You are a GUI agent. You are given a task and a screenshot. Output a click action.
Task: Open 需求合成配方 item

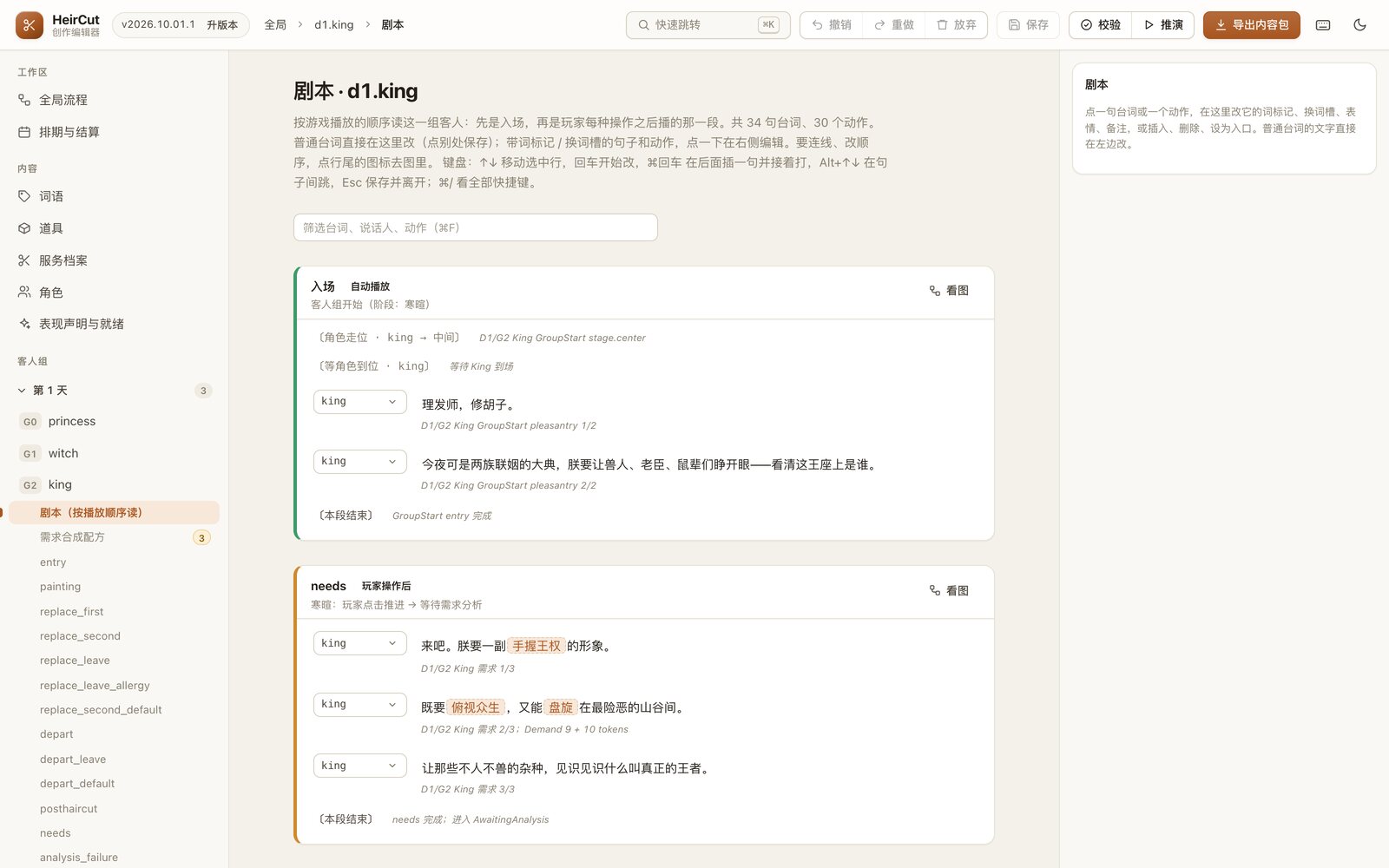tap(115, 537)
